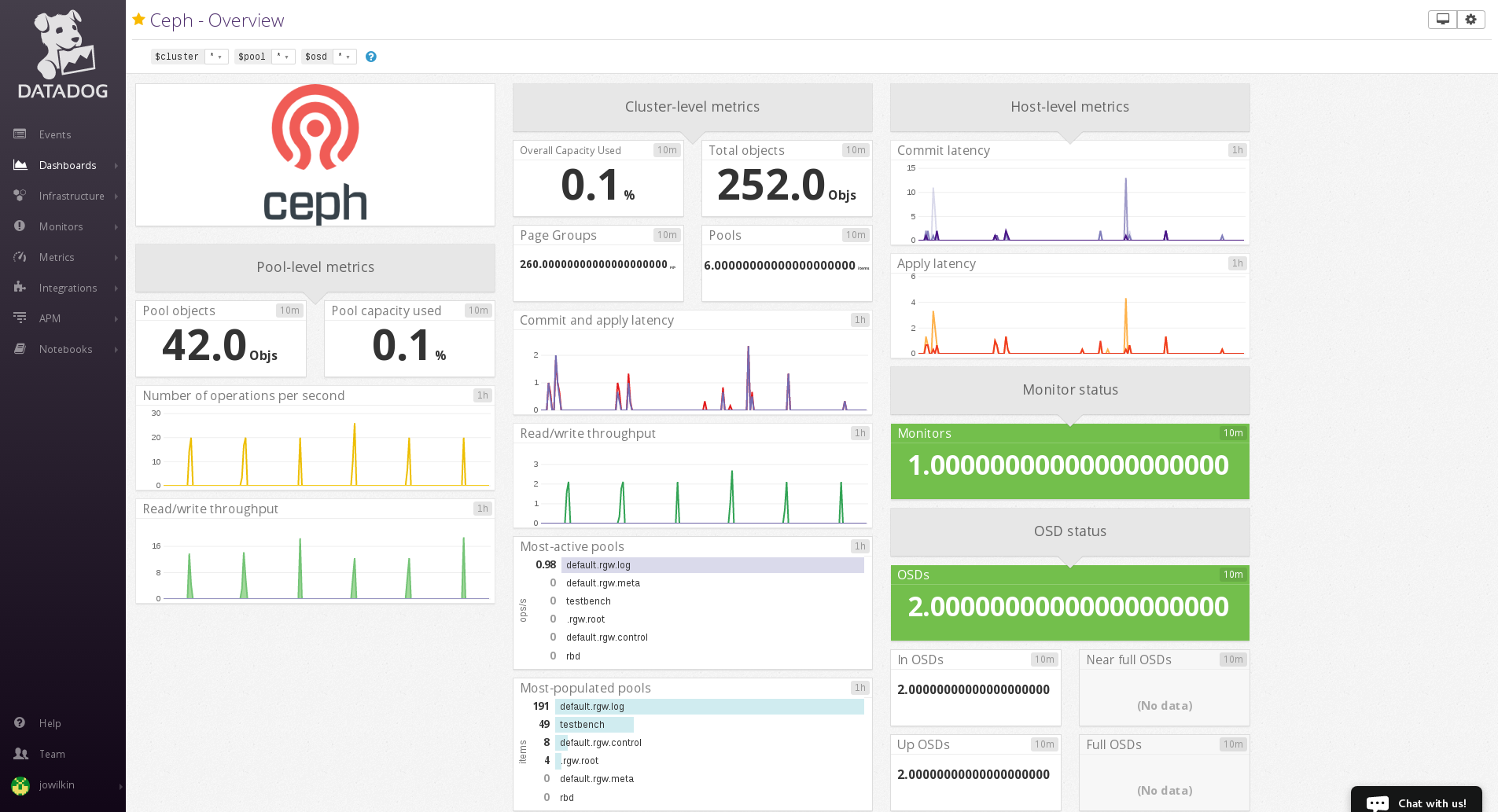Expand the Monitors submenu arrow
Screen dimensions: 1498x812
tap(116, 227)
